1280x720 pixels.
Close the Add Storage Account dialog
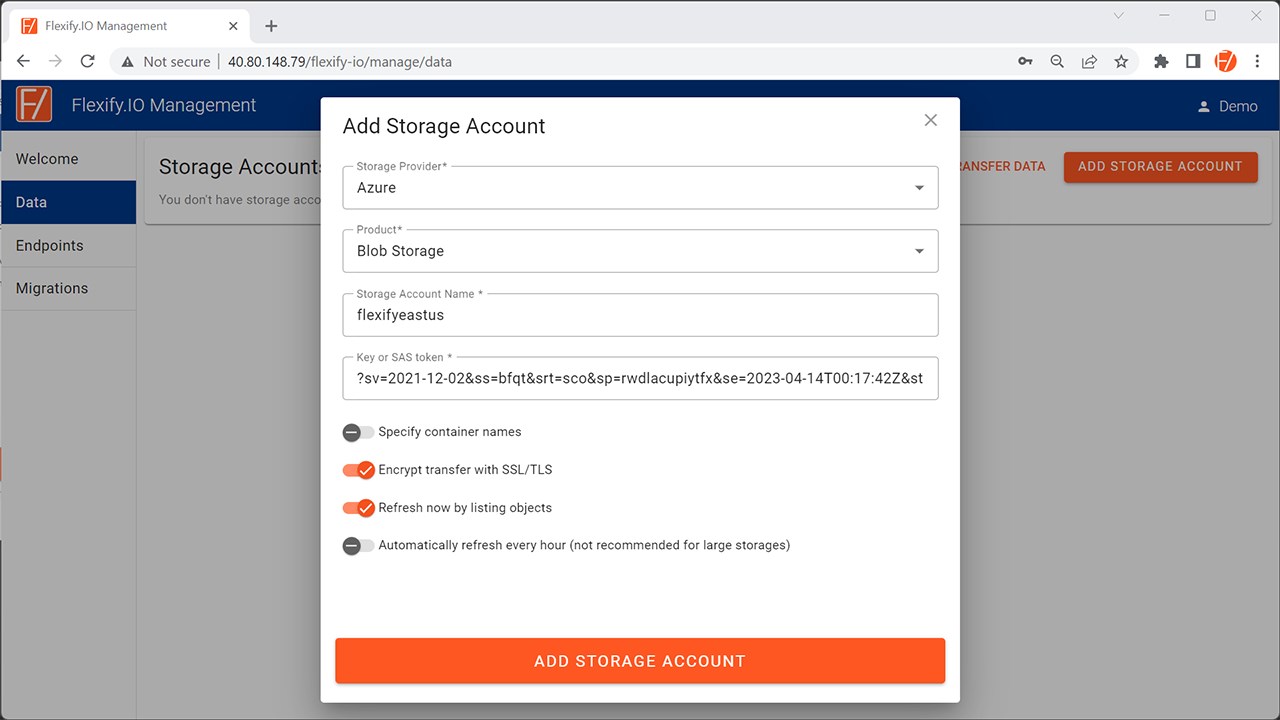[930, 120]
